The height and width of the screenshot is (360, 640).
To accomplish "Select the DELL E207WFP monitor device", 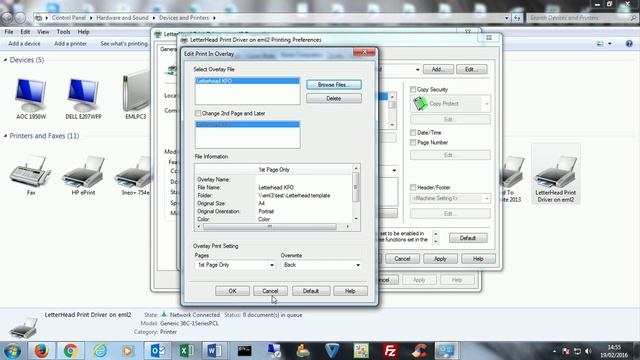I will [83, 99].
